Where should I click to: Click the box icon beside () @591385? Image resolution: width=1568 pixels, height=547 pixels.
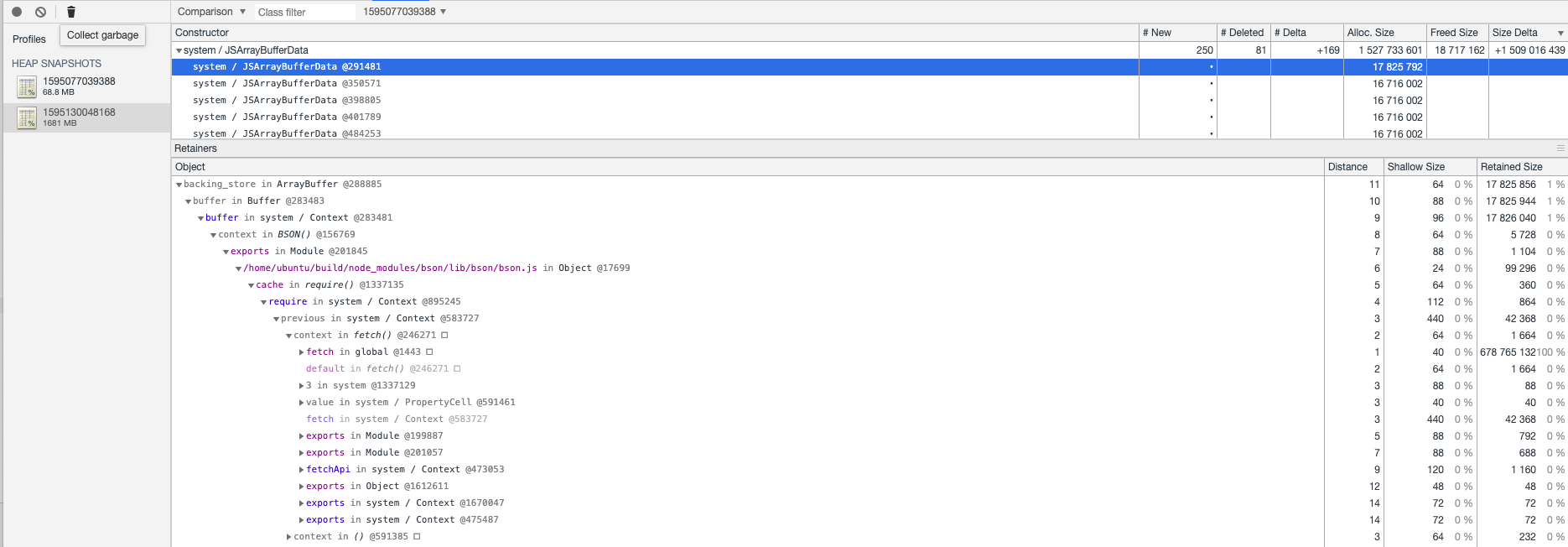[x=417, y=537]
